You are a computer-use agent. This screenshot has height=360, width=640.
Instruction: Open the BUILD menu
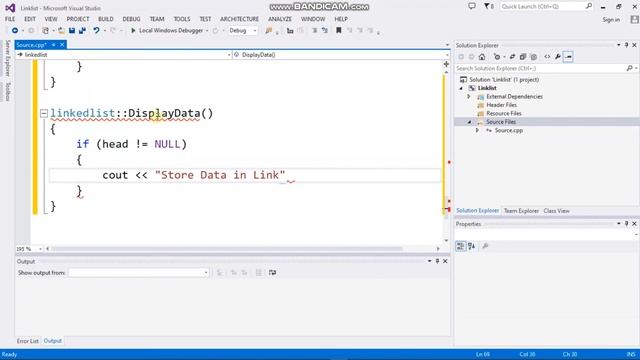pyautogui.click(x=106, y=19)
